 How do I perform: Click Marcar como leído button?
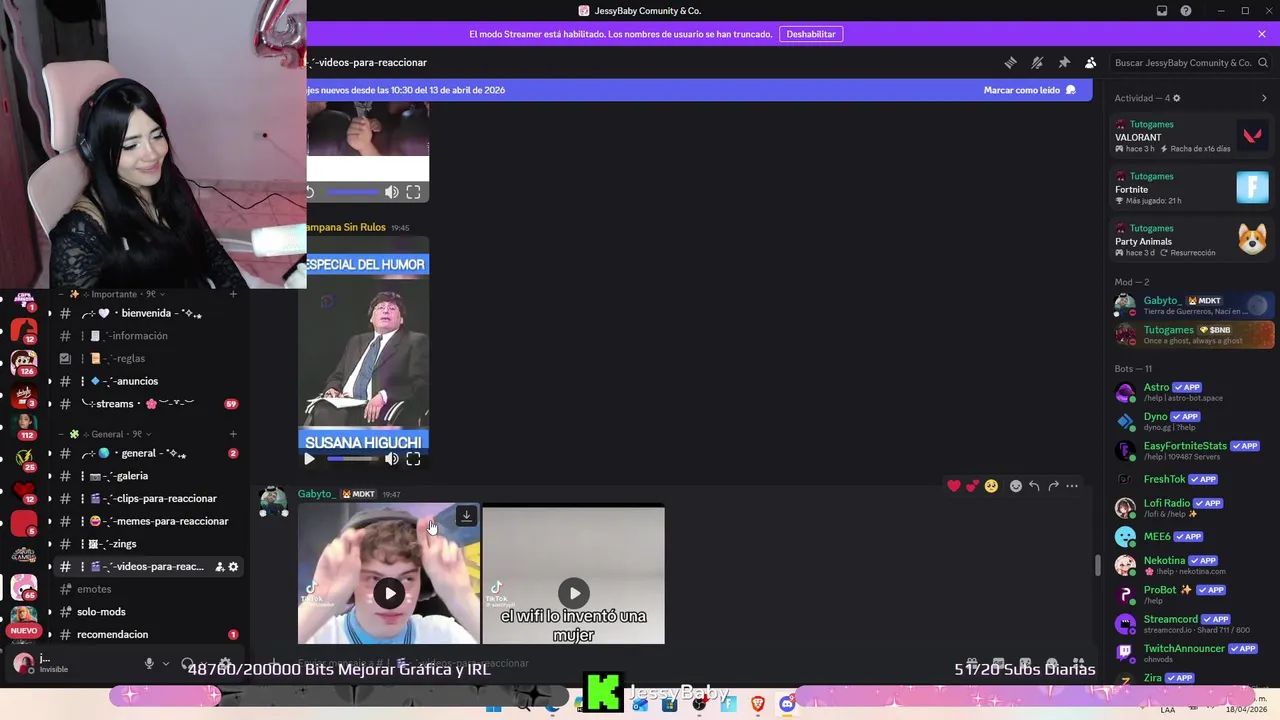click(1029, 90)
